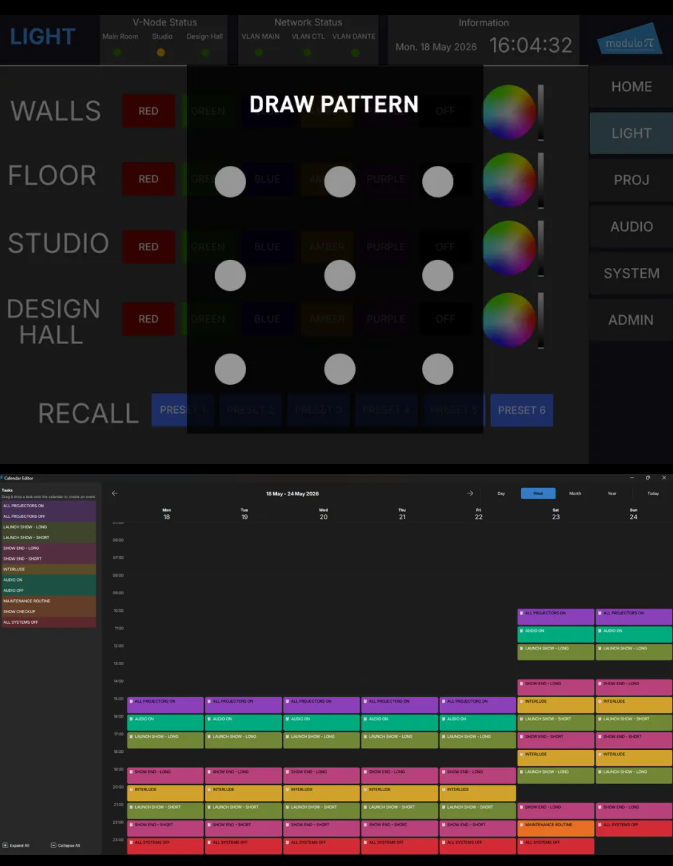The height and width of the screenshot is (866, 673).
Task: Select MAINTENANCE ROUTINE in the Tasks list
Action: (x=49, y=601)
